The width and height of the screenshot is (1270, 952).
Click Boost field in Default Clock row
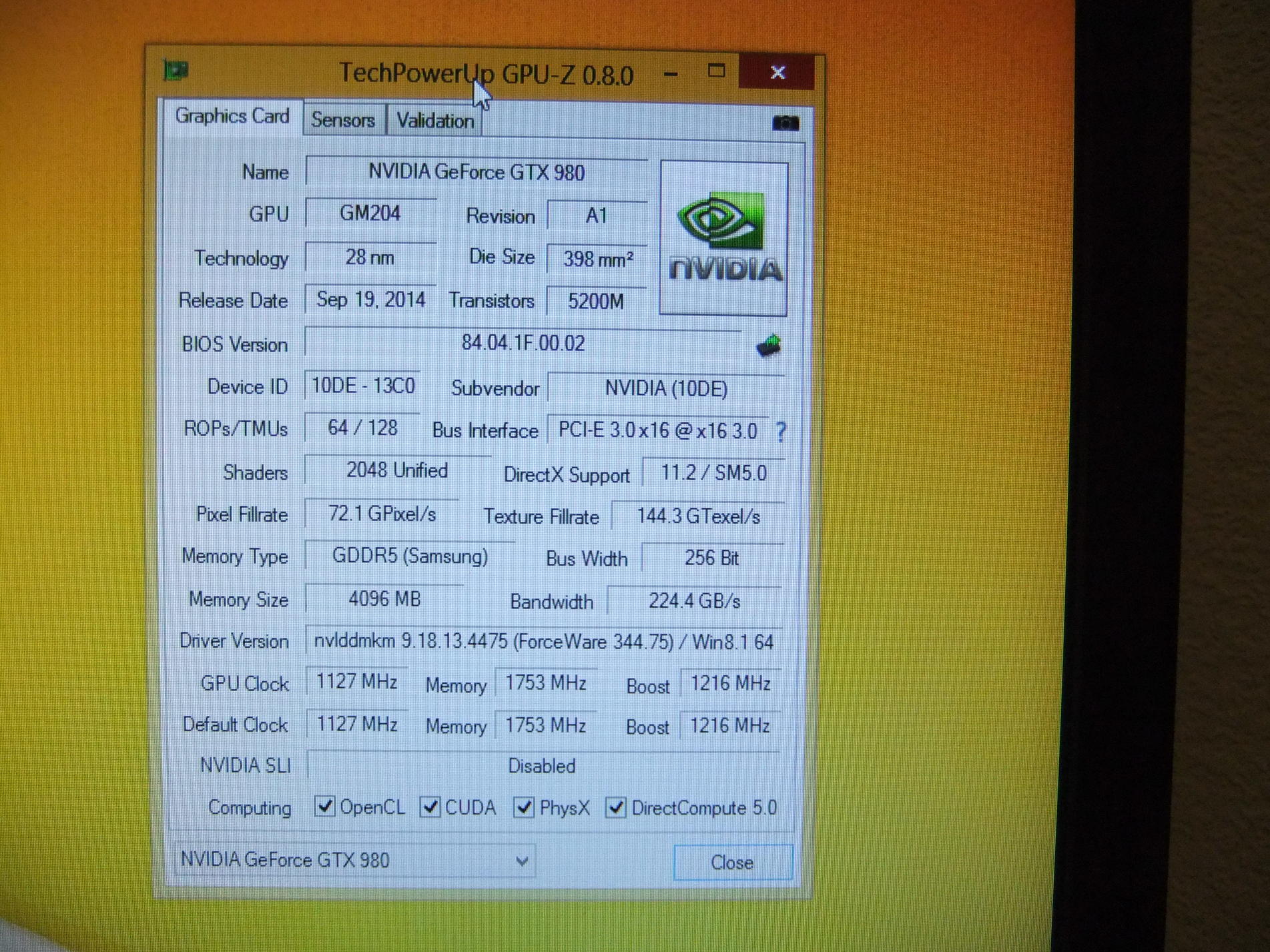click(x=730, y=726)
